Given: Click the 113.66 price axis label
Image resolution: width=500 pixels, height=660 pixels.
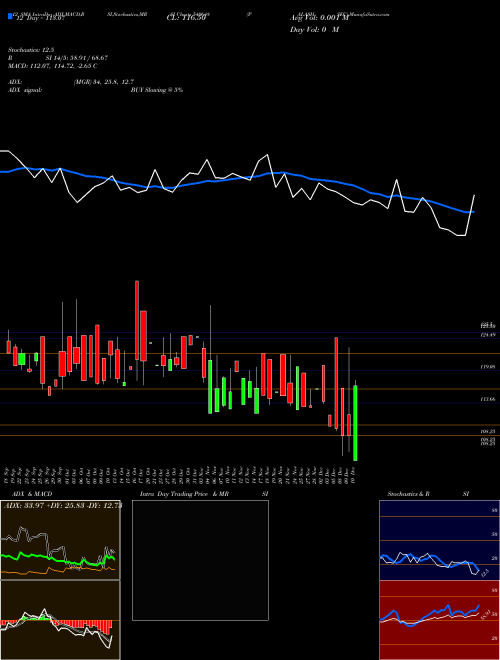Looking at the screenshot, I should (x=488, y=398).
